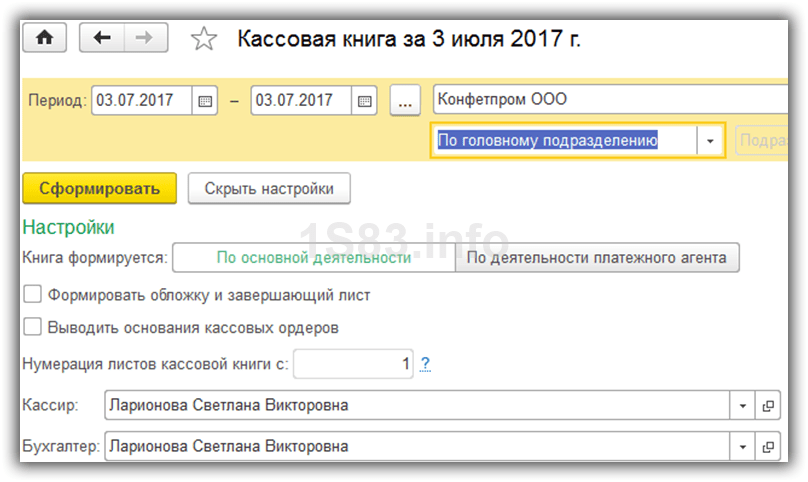Click the Конфетпром ООО organization field
This screenshot has width=808, height=482.
pyautogui.click(x=611, y=99)
